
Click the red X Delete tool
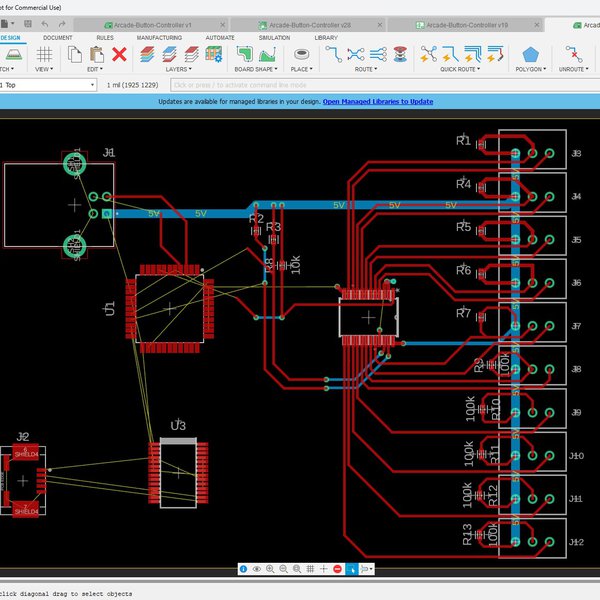[x=119, y=54]
